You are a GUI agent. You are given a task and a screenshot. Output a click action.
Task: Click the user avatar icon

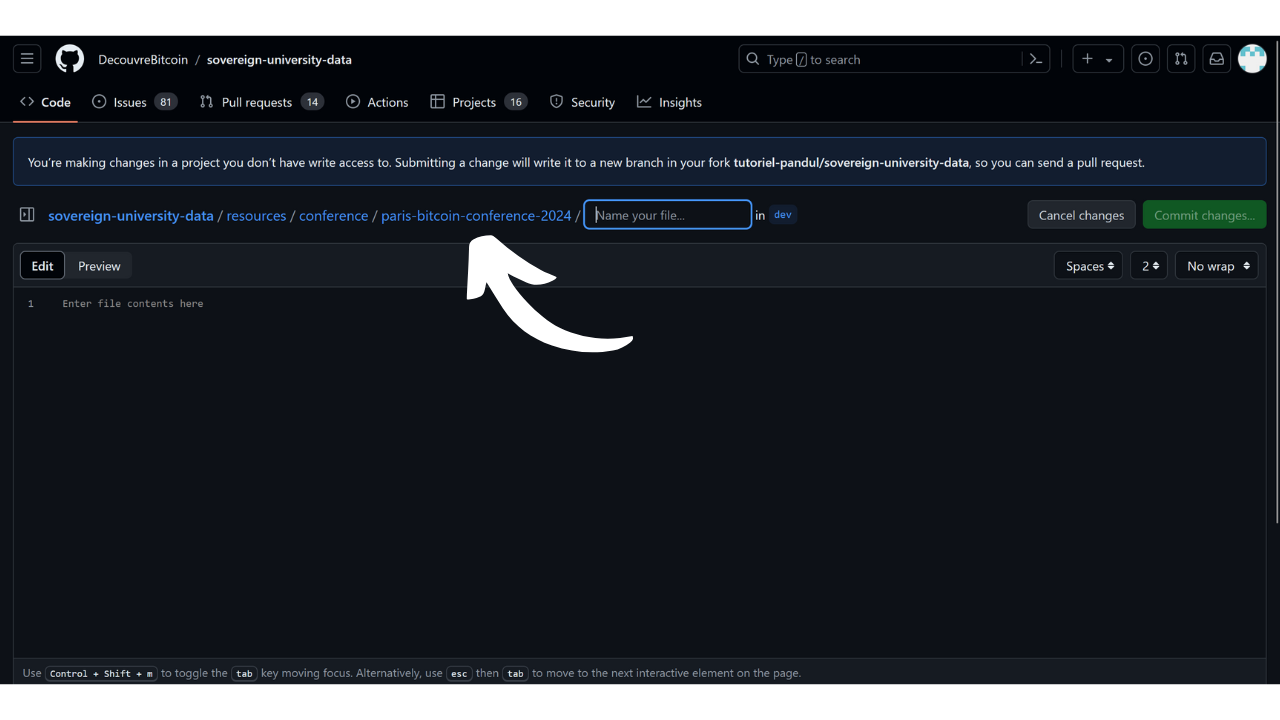tap(1252, 59)
